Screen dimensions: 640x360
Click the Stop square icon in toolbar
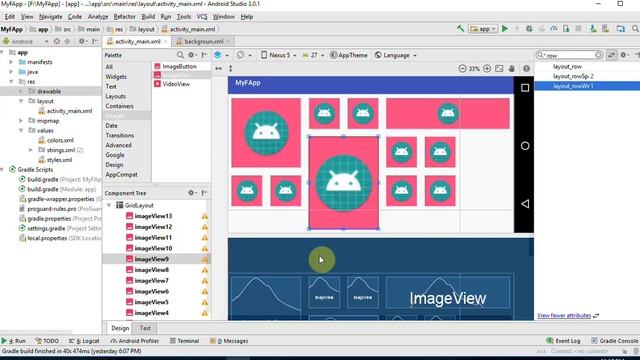click(578, 29)
